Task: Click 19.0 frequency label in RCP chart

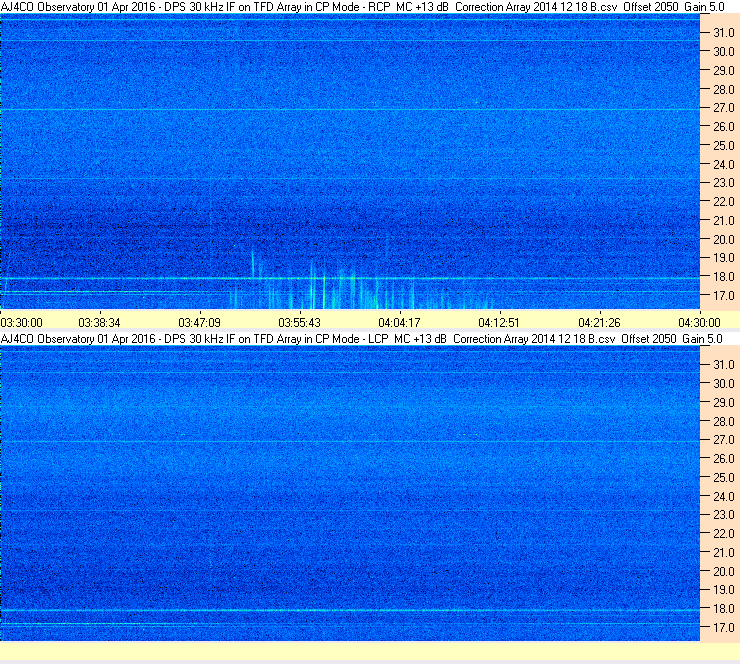Action: pyautogui.click(x=724, y=258)
